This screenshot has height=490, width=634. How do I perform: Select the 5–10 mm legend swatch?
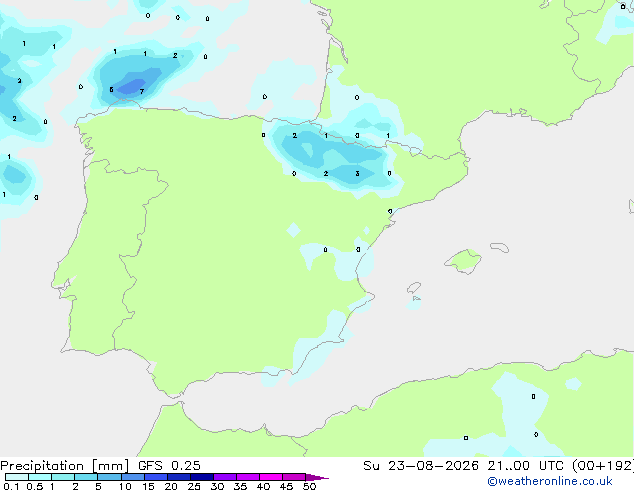point(110,477)
